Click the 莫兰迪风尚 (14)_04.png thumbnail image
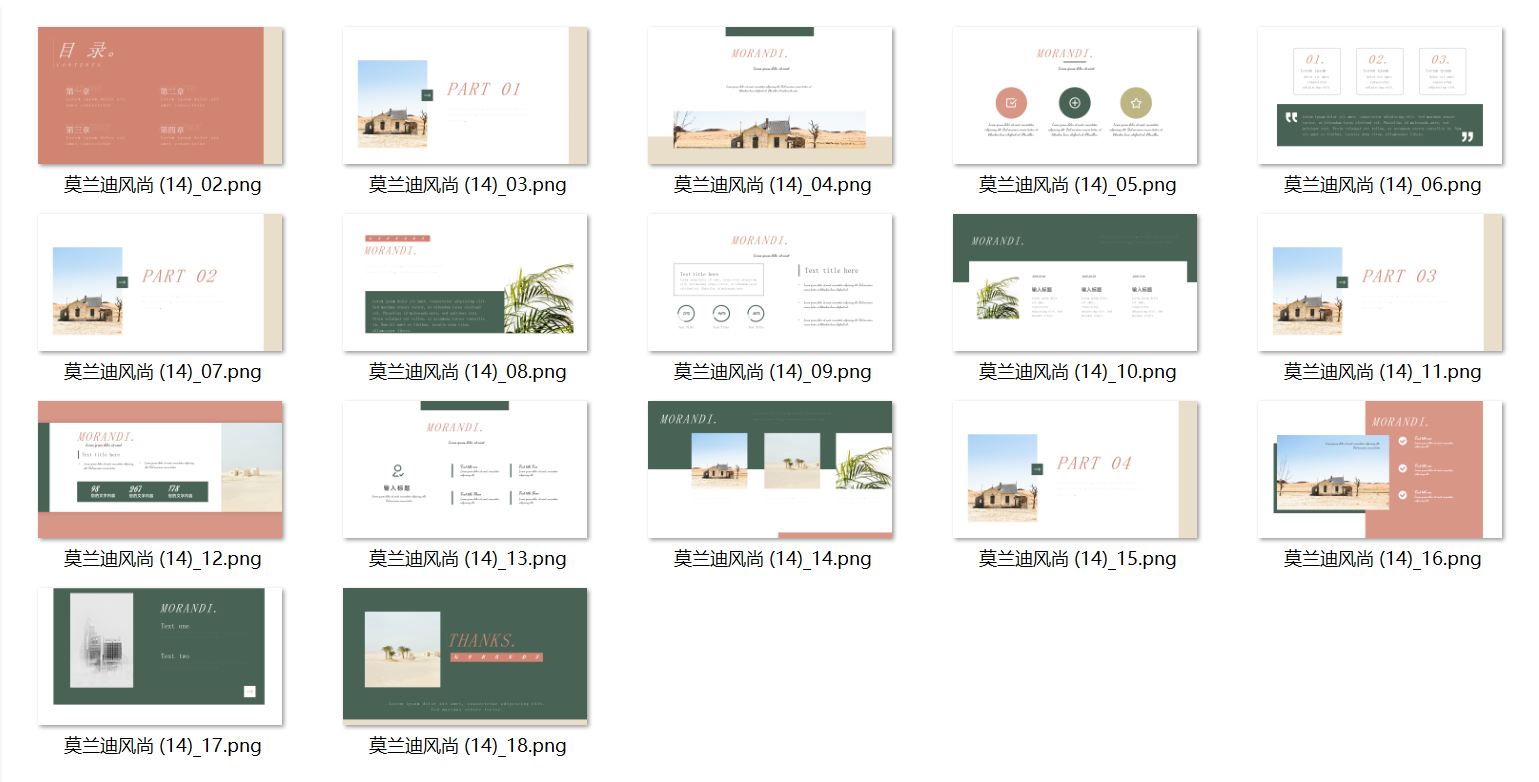 [x=770, y=96]
